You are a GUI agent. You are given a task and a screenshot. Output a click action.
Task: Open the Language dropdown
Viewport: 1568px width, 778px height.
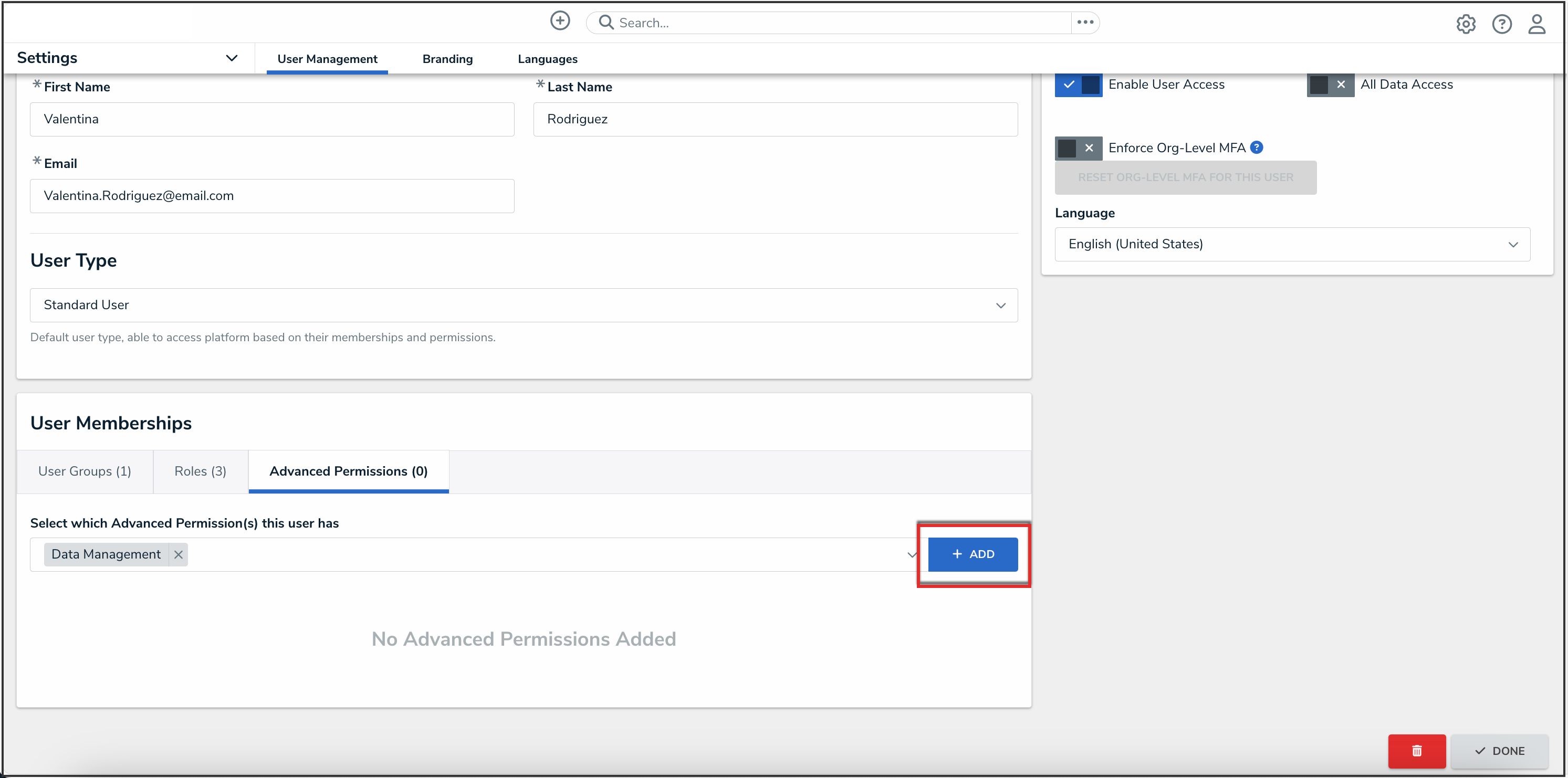tap(1292, 245)
